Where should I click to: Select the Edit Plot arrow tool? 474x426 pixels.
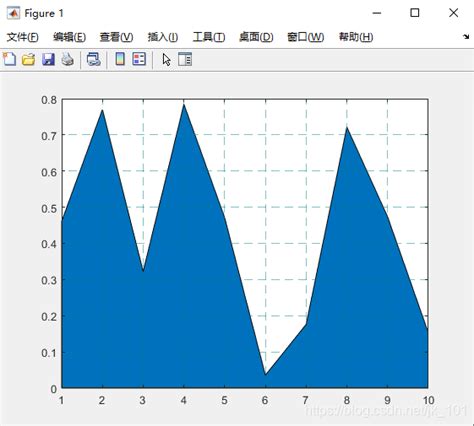[166, 60]
